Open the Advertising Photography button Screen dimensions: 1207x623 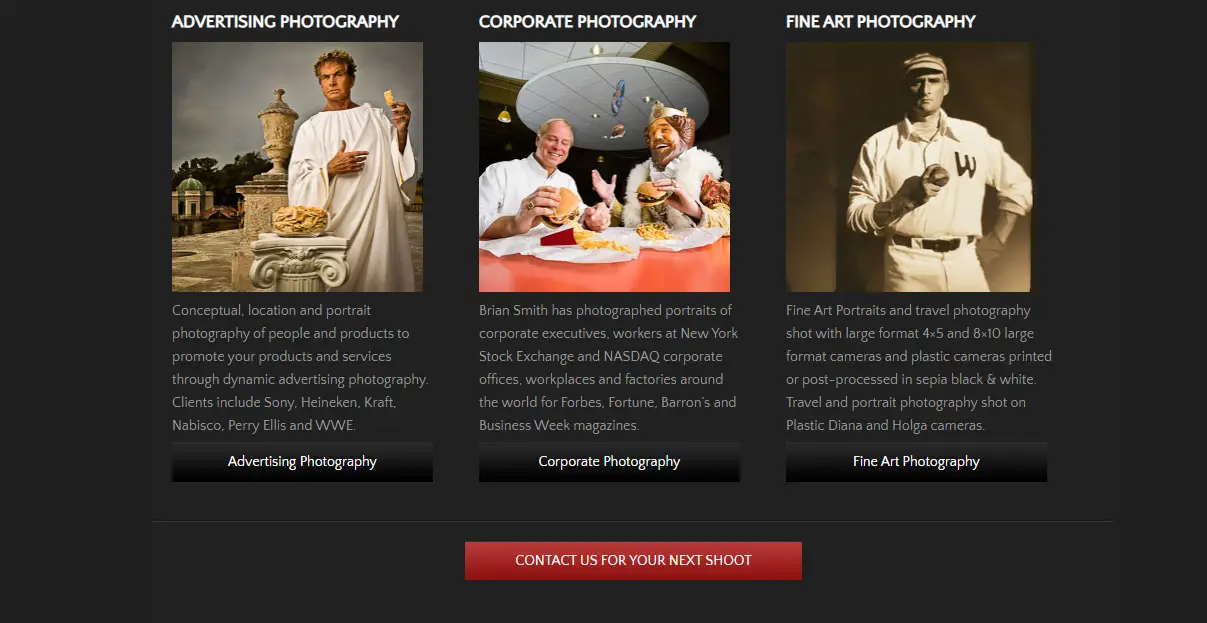coord(302,462)
